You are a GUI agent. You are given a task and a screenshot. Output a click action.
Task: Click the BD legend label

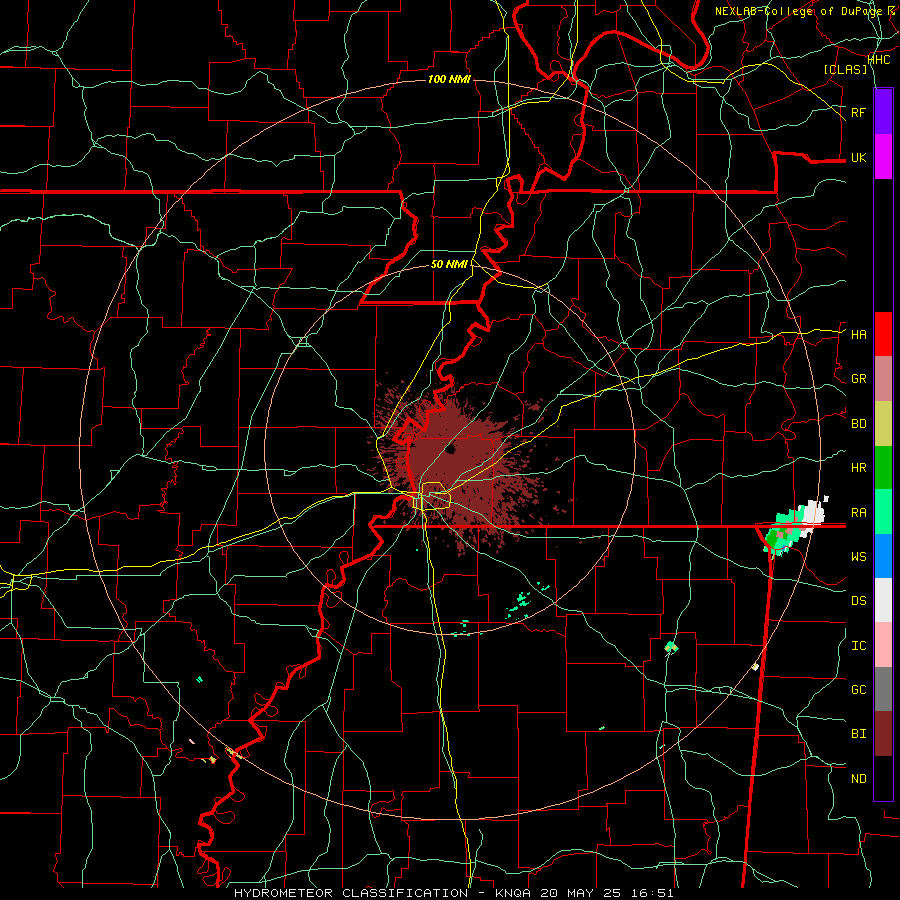point(858,424)
